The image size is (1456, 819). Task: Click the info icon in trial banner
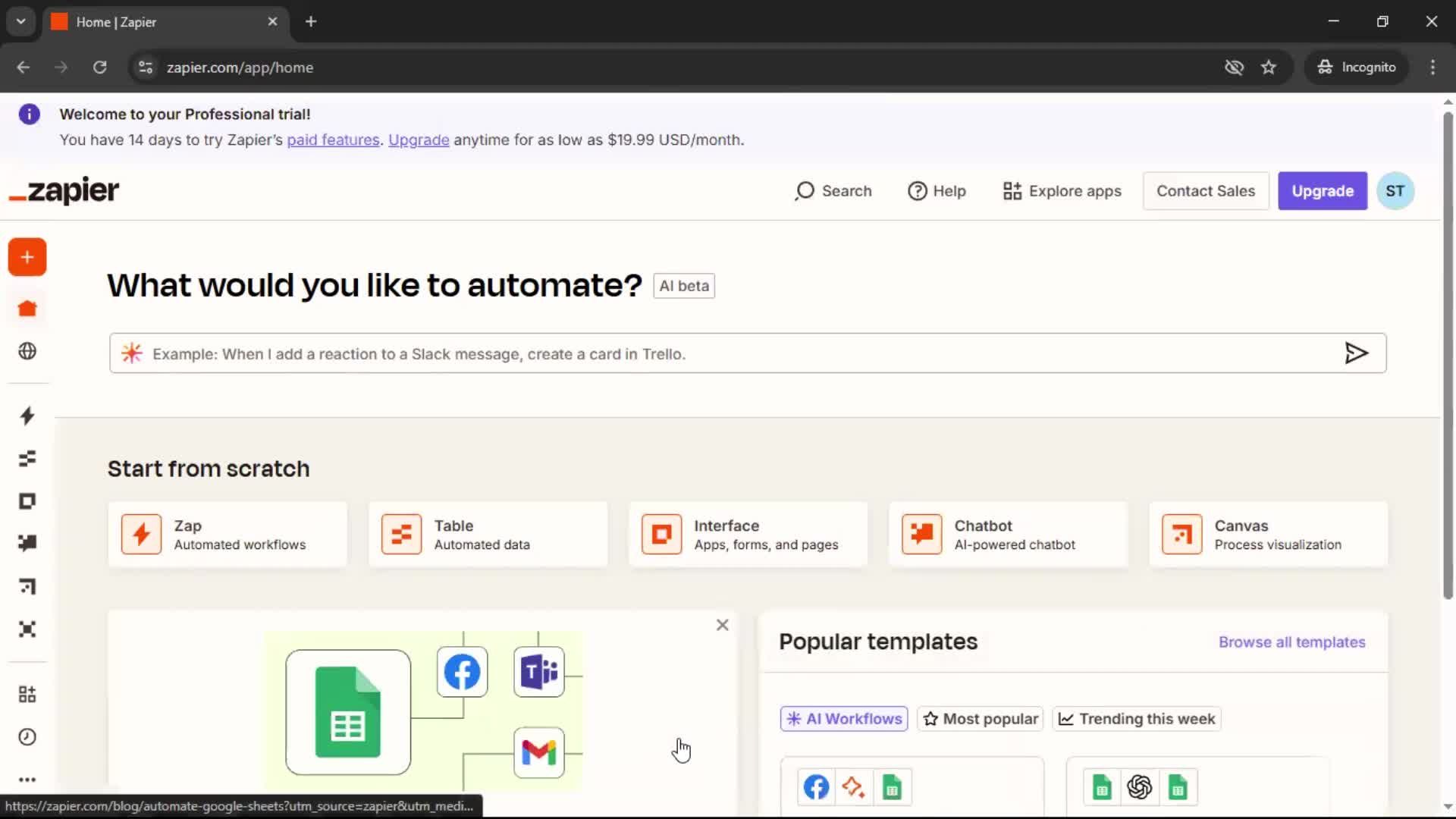(29, 115)
